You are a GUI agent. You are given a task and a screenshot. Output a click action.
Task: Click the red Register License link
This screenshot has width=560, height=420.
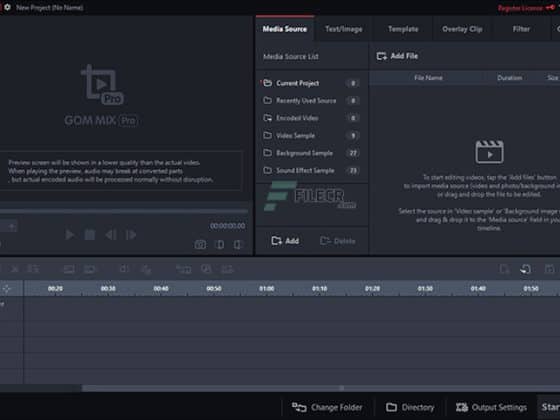tap(525, 8)
